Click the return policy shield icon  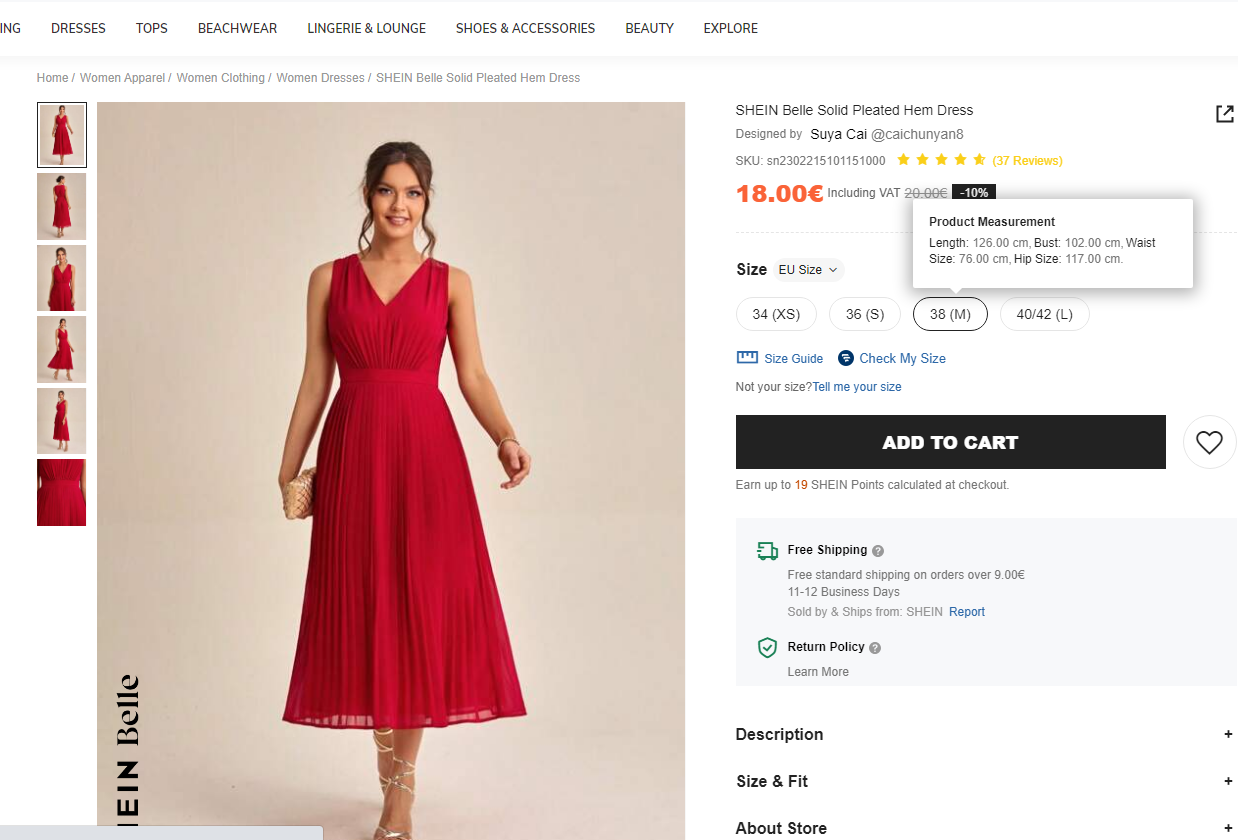[767, 648]
